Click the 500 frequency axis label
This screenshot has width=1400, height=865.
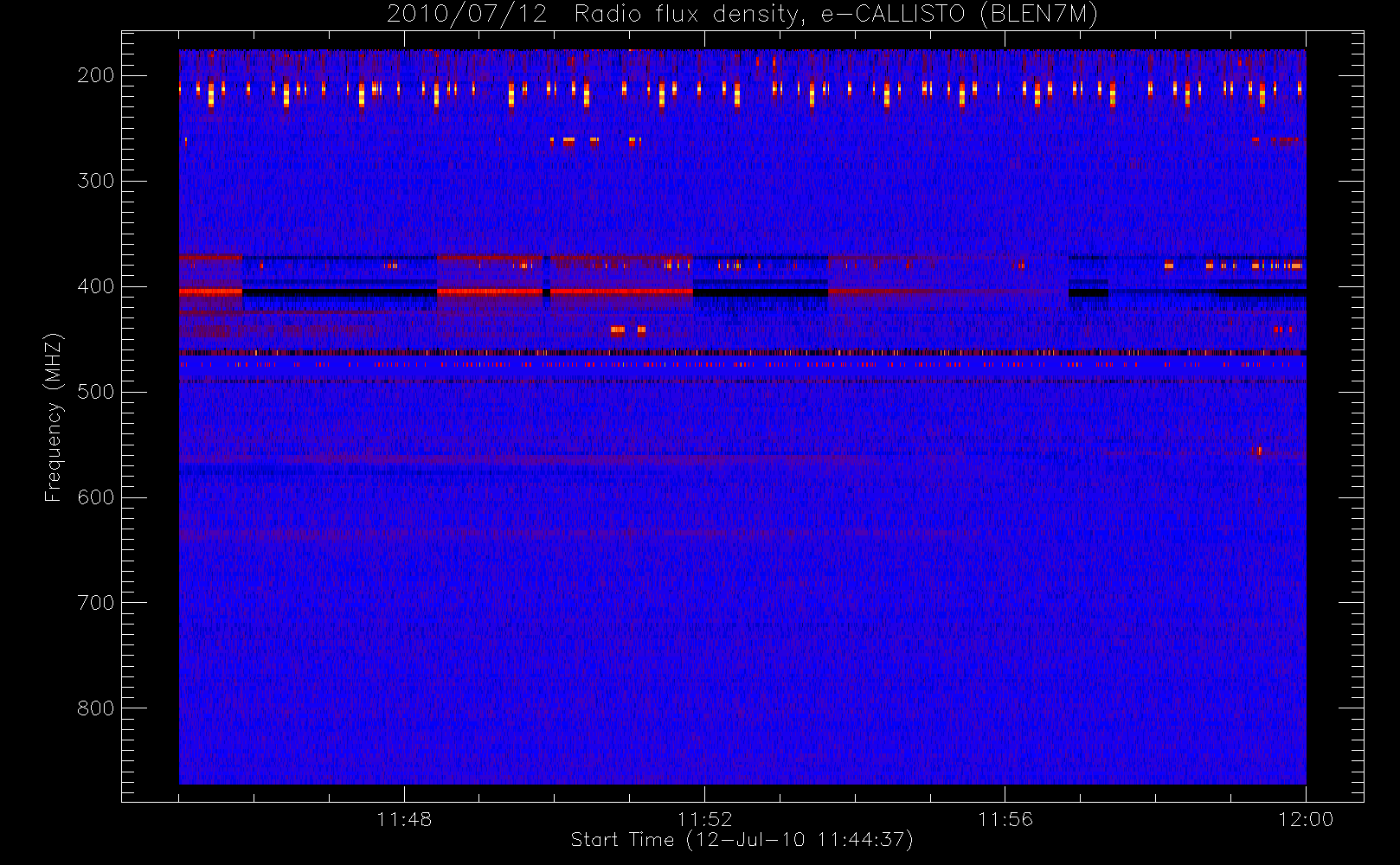(96, 392)
